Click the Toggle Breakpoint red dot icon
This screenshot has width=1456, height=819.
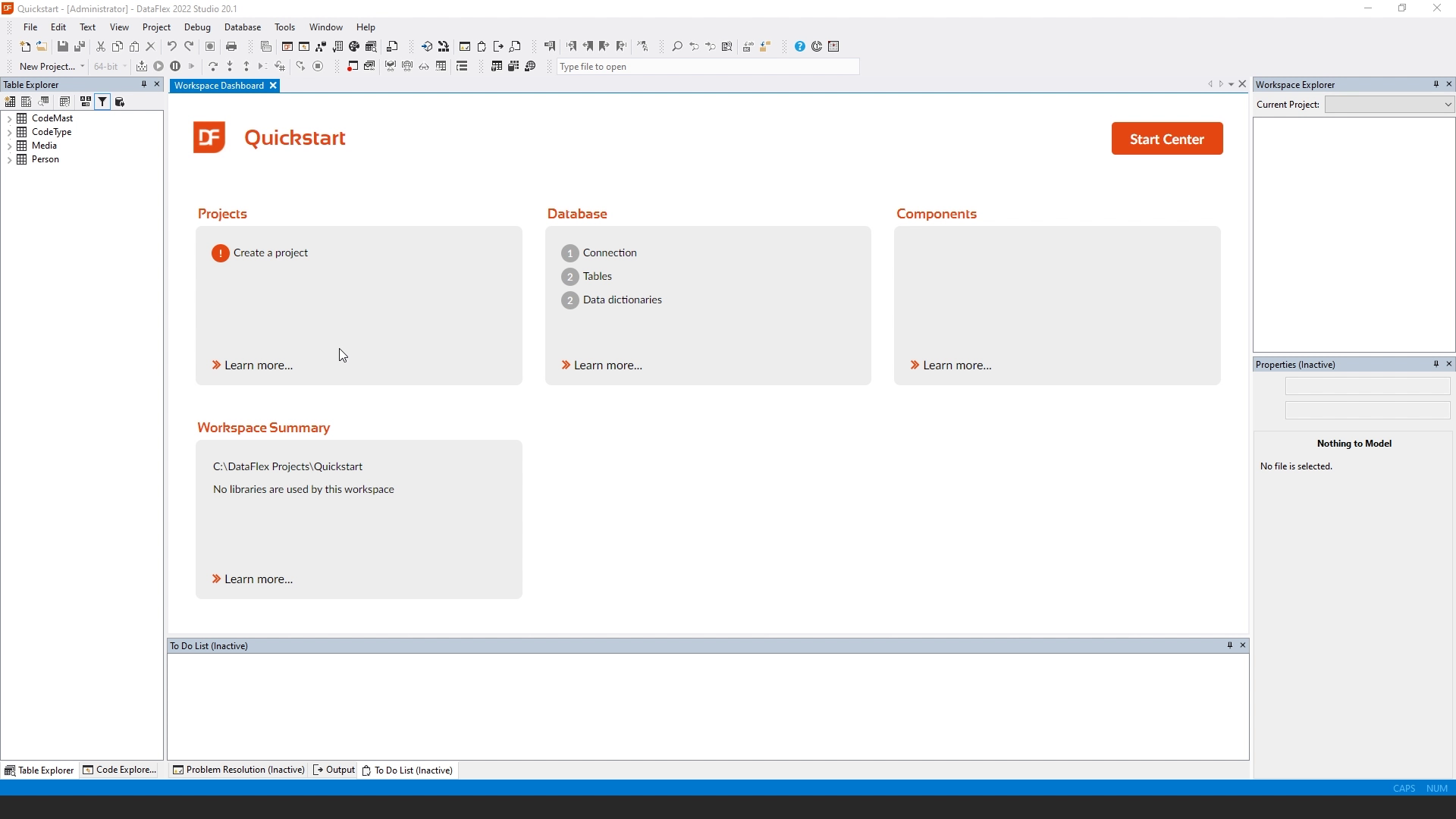click(353, 66)
